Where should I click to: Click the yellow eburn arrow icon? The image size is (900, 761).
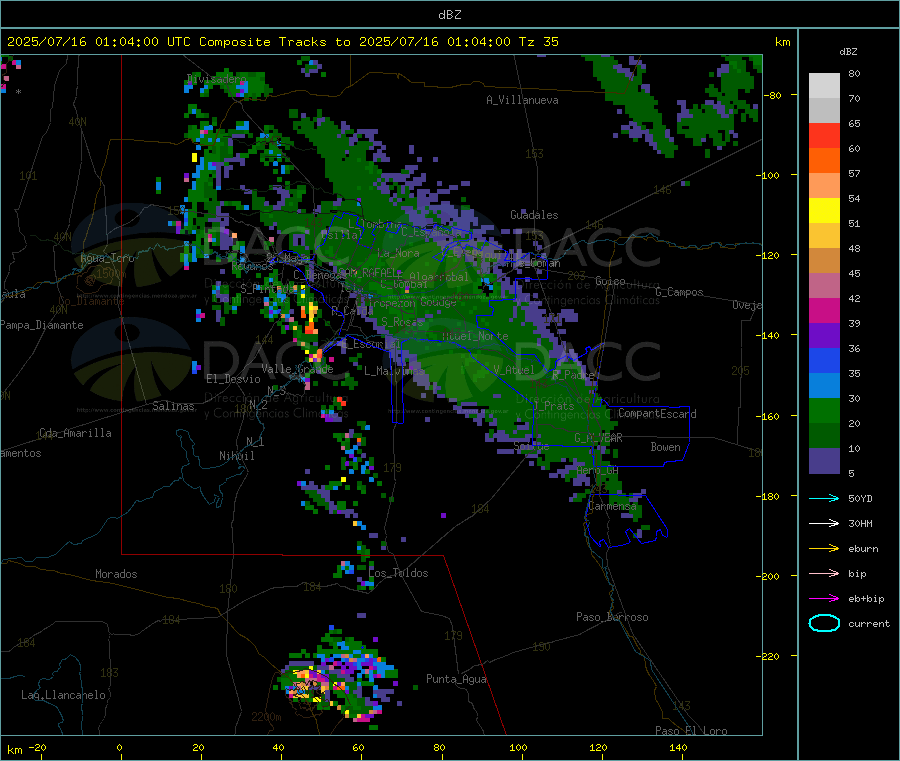824,549
